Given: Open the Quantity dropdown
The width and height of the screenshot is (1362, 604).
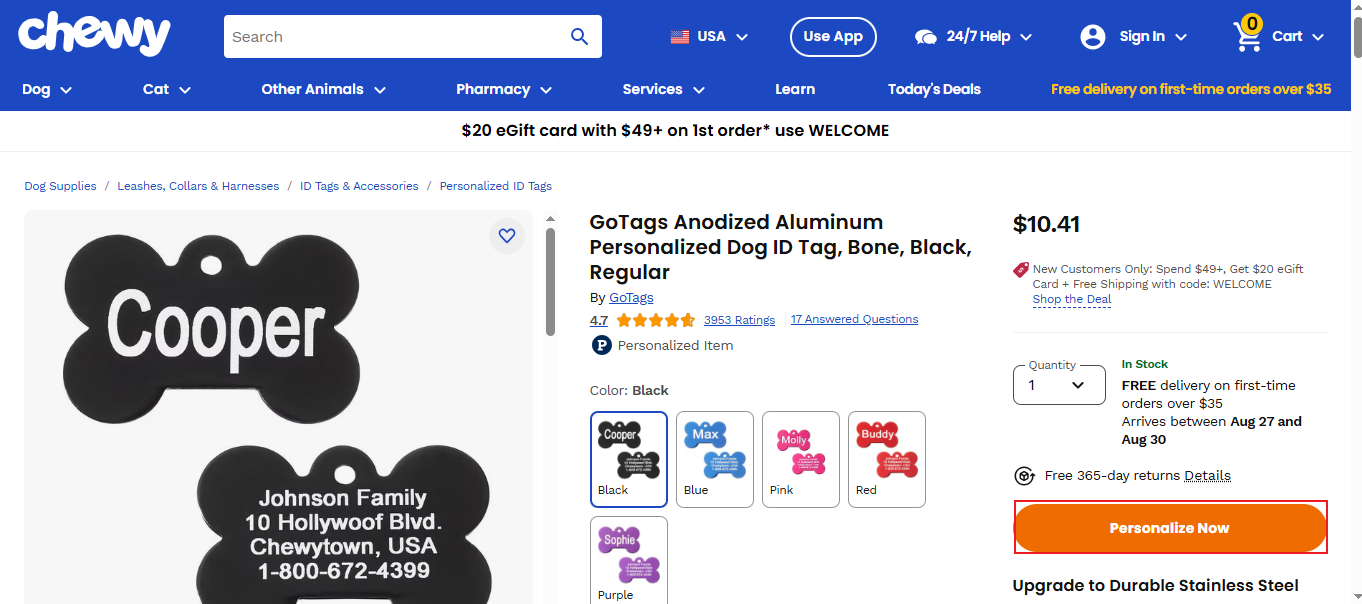Looking at the screenshot, I should [1059, 385].
